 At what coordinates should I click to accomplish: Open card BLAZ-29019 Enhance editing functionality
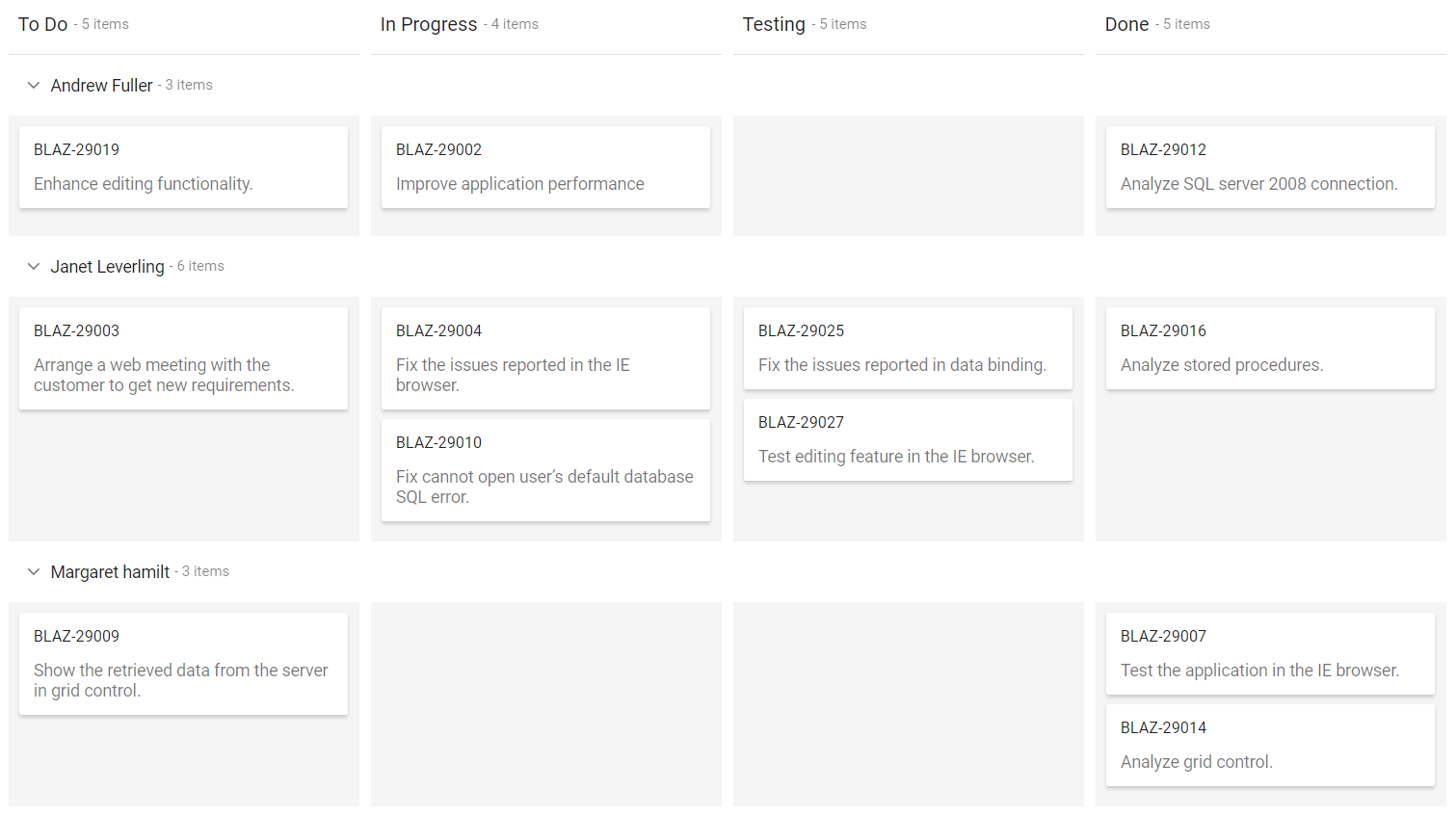pos(183,168)
